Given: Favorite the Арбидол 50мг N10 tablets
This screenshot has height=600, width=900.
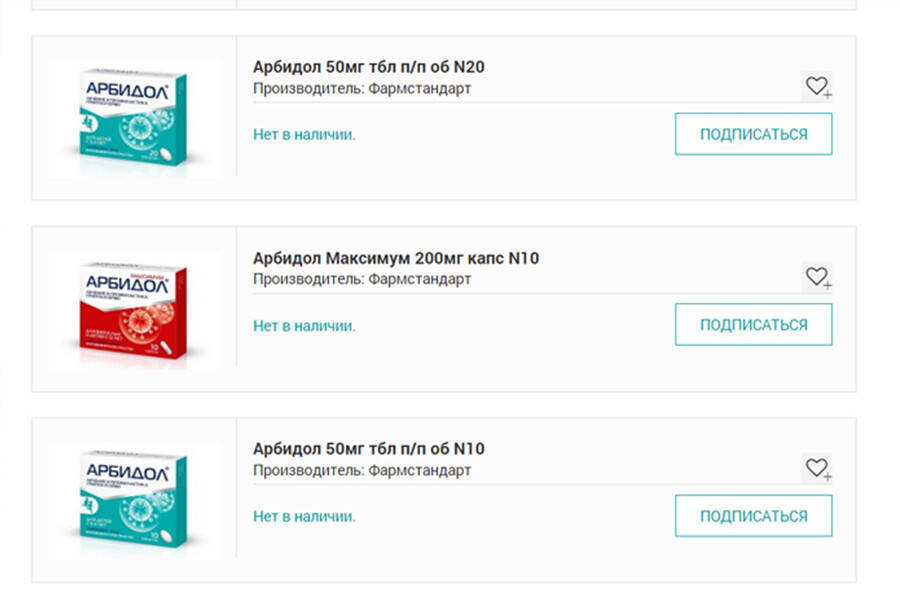Looking at the screenshot, I should (817, 467).
